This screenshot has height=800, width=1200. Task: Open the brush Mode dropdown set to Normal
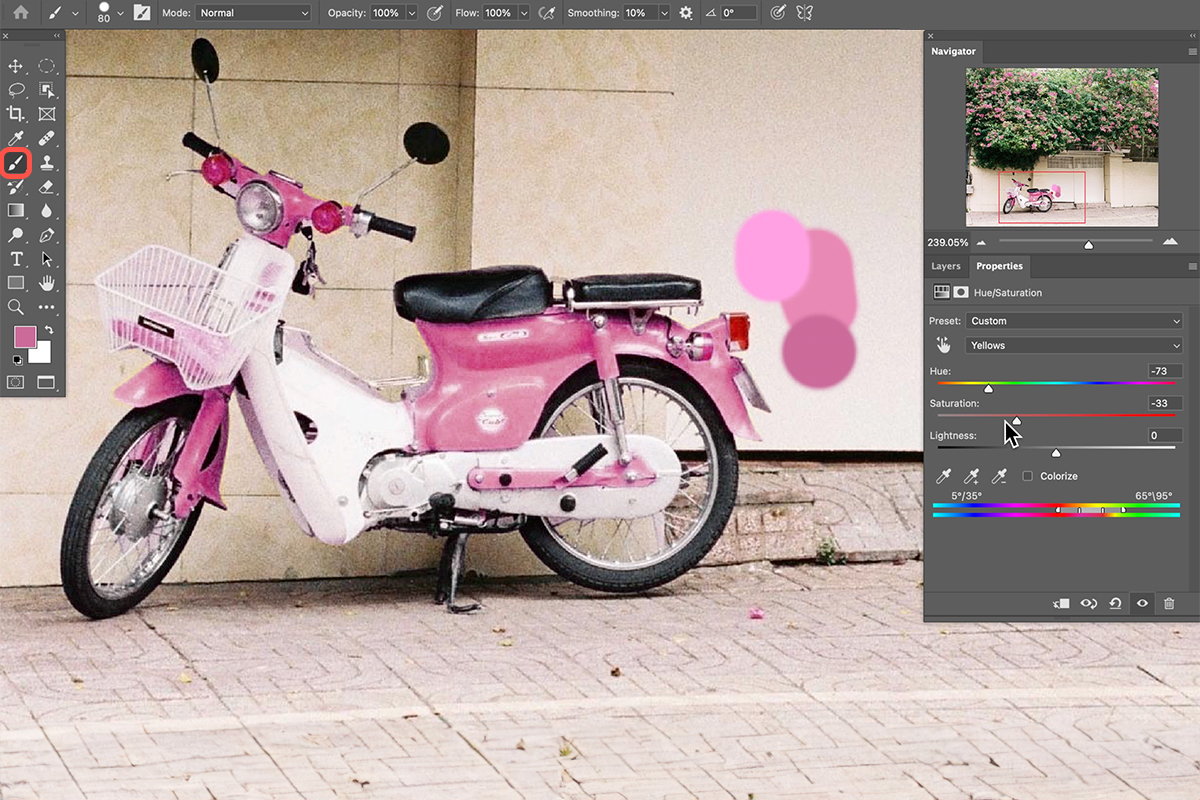[253, 12]
